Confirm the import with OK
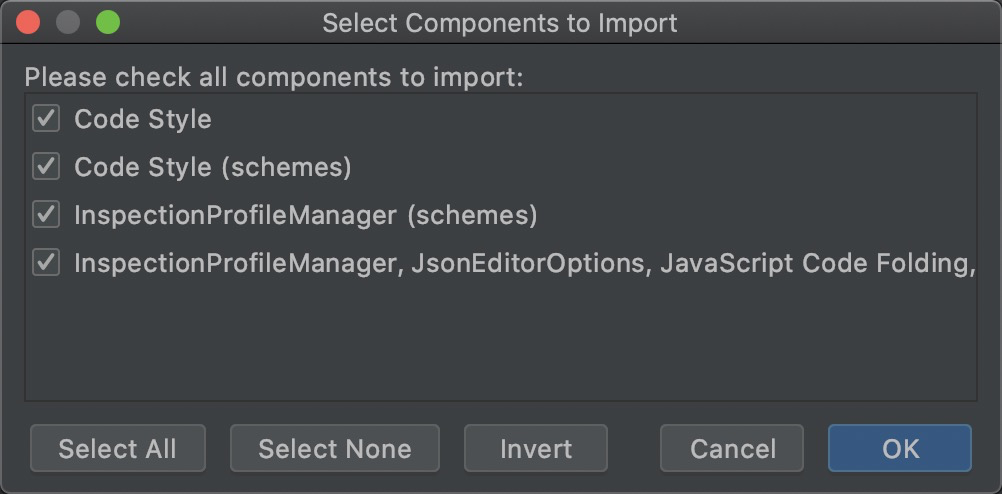 pyautogui.click(x=900, y=449)
